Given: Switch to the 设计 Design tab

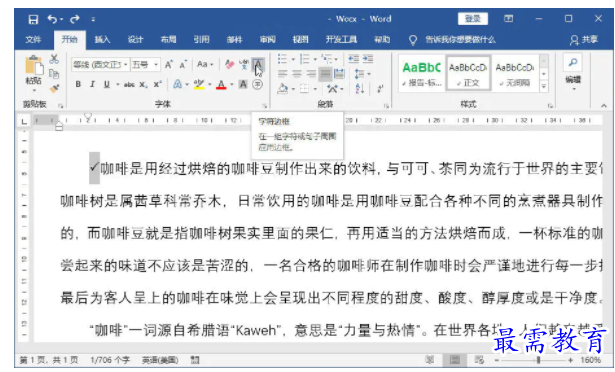Looking at the screenshot, I should (x=135, y=40).
